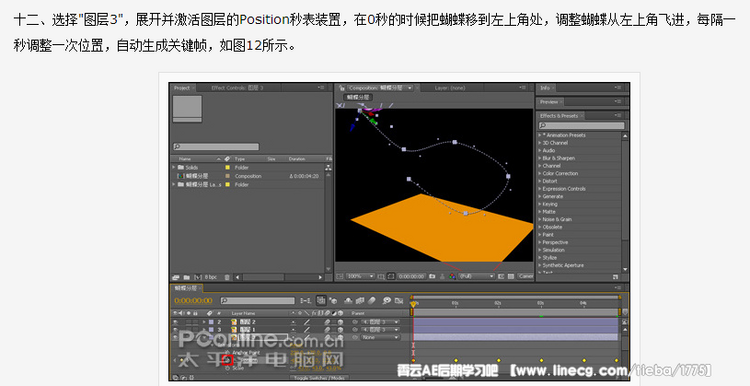Click the Toggle Switches / Modes button
This screenshot has width=750, height=386.
319,378
